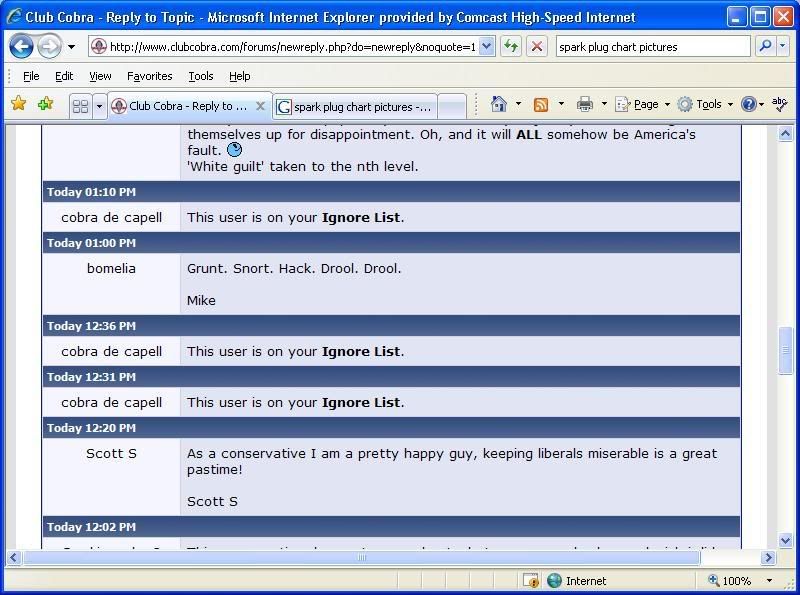
Task: Open the View menu
Action: pos(100,76)
